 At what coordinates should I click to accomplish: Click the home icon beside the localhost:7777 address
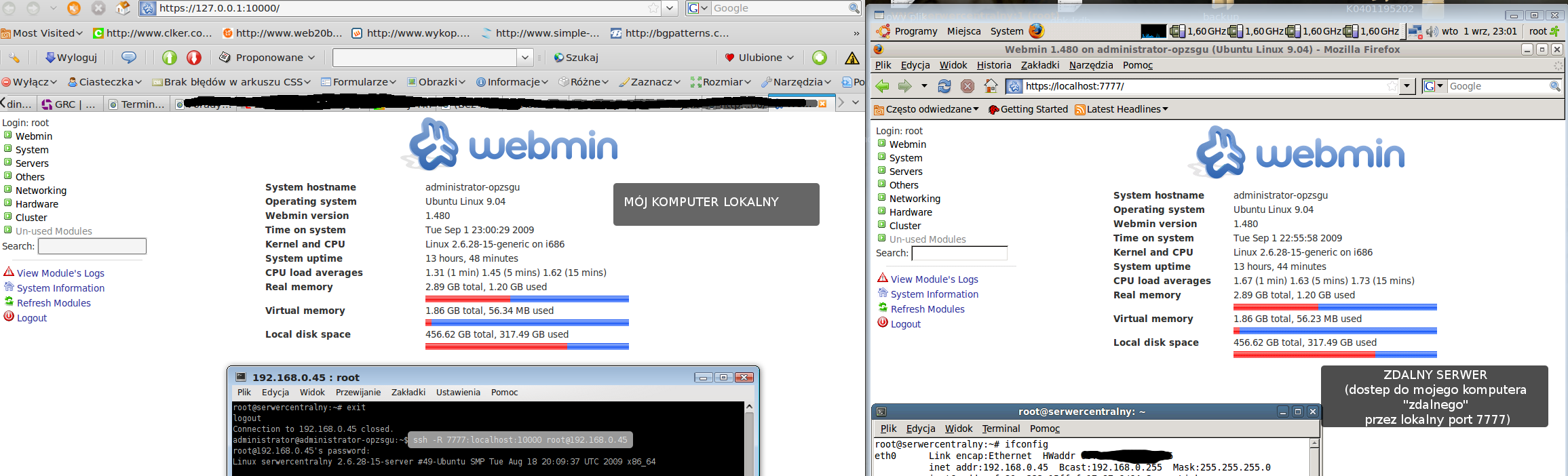(x=991, y=86)
